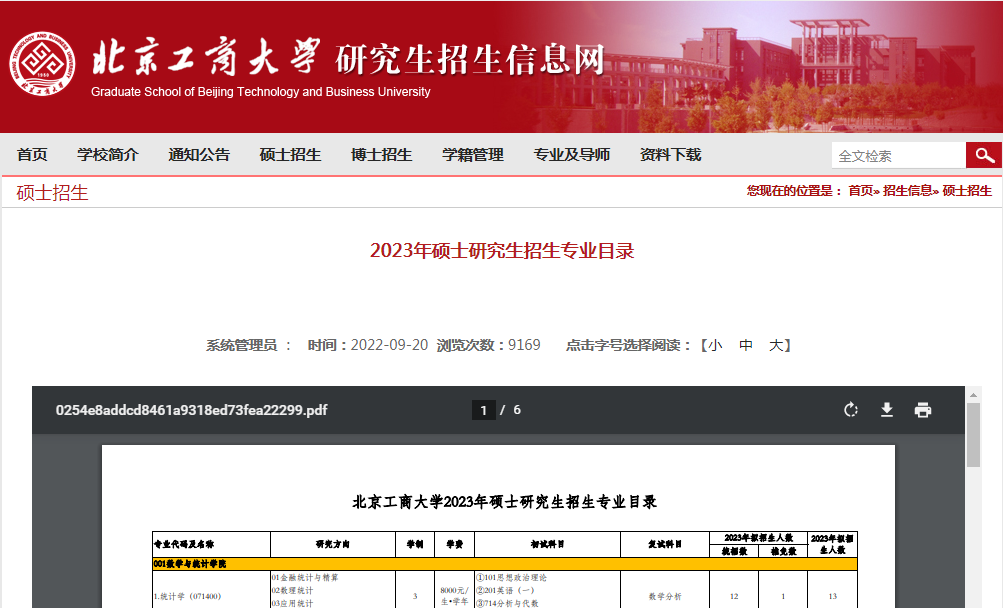Go to 通知公告 section
1003x608 pixels.
[x=199, y=155]
